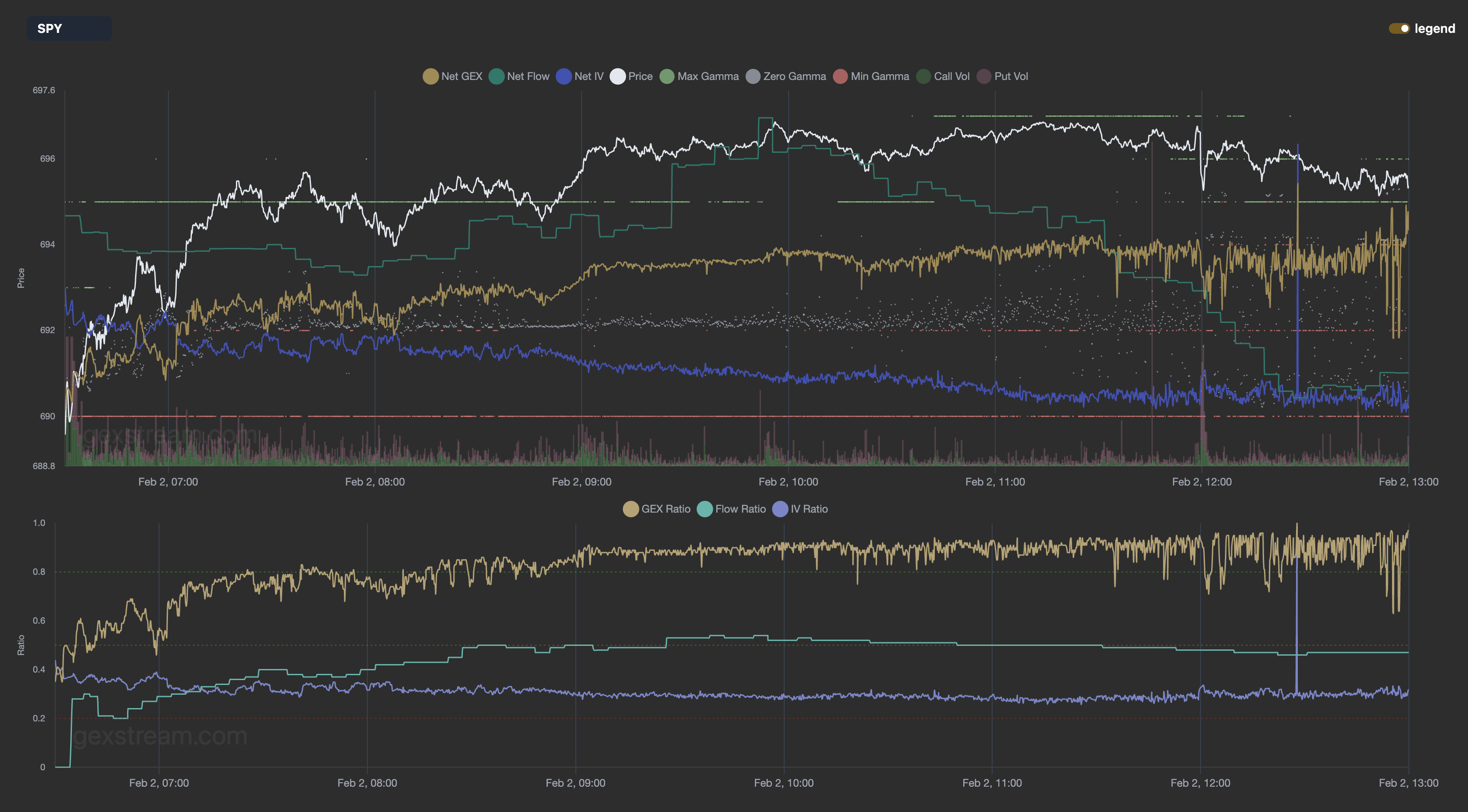The image size is (1468, 812).
Task: Hide the Call Vol series
Action: tap(924, 76)
